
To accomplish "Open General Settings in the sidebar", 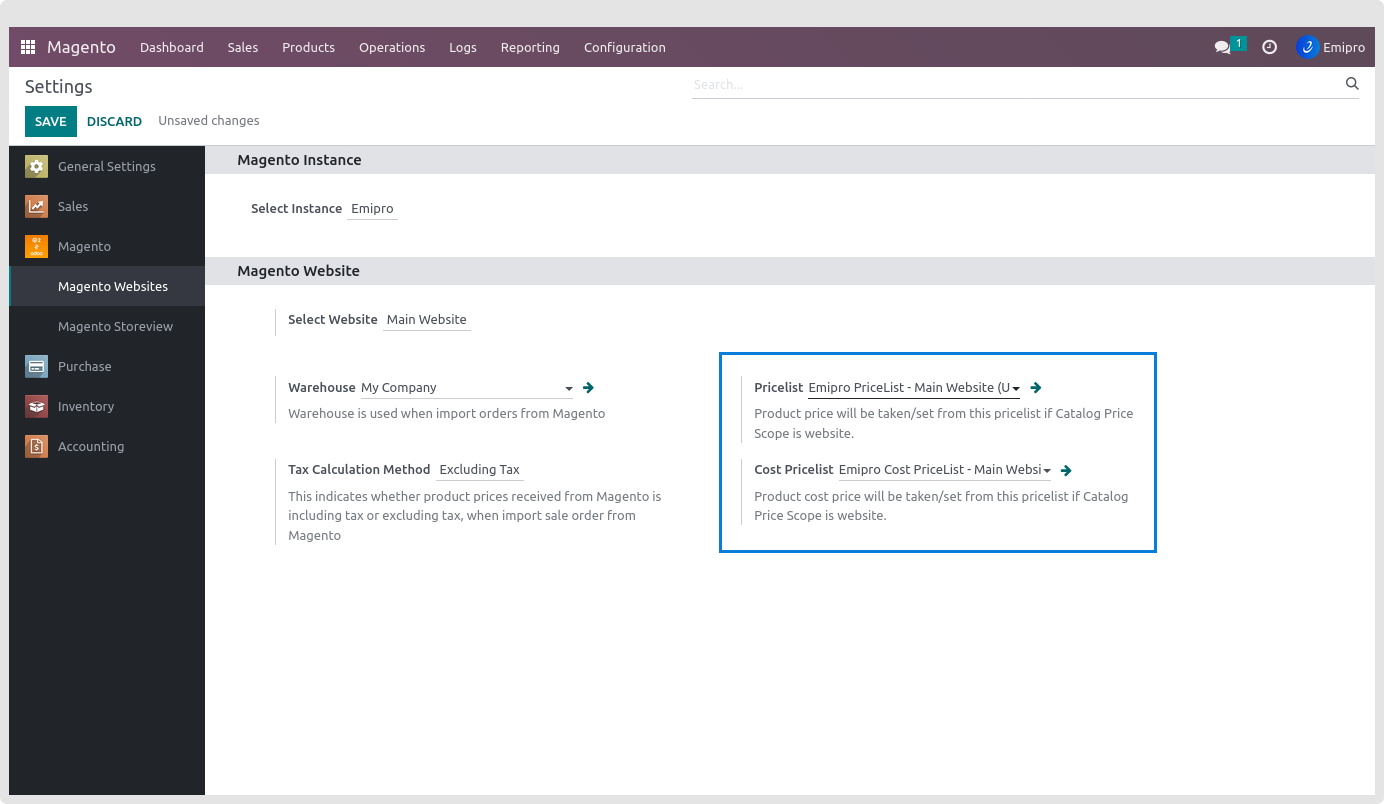I will pos(106,166).
